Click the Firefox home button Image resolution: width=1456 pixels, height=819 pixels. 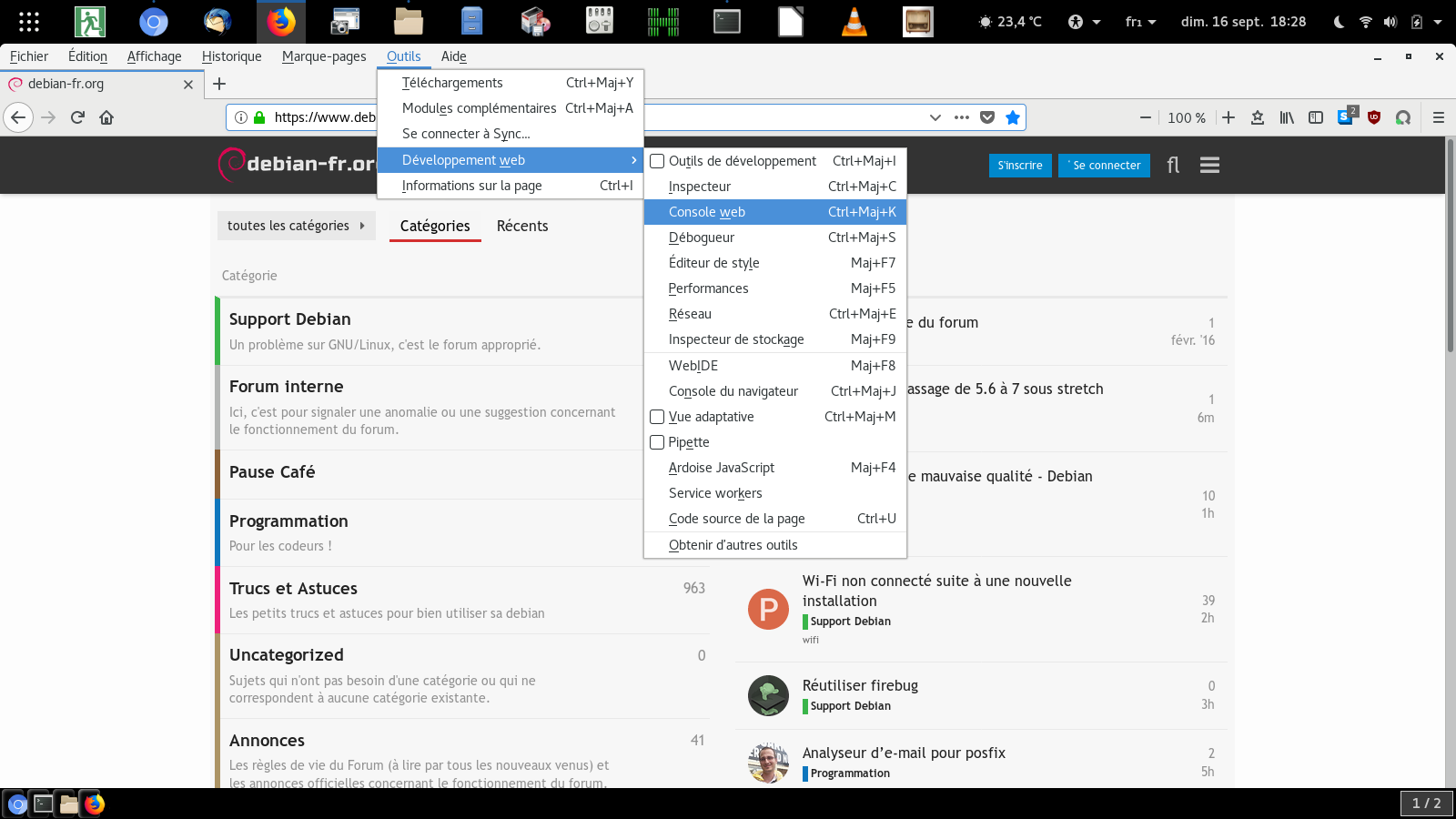tap(106, 117)
